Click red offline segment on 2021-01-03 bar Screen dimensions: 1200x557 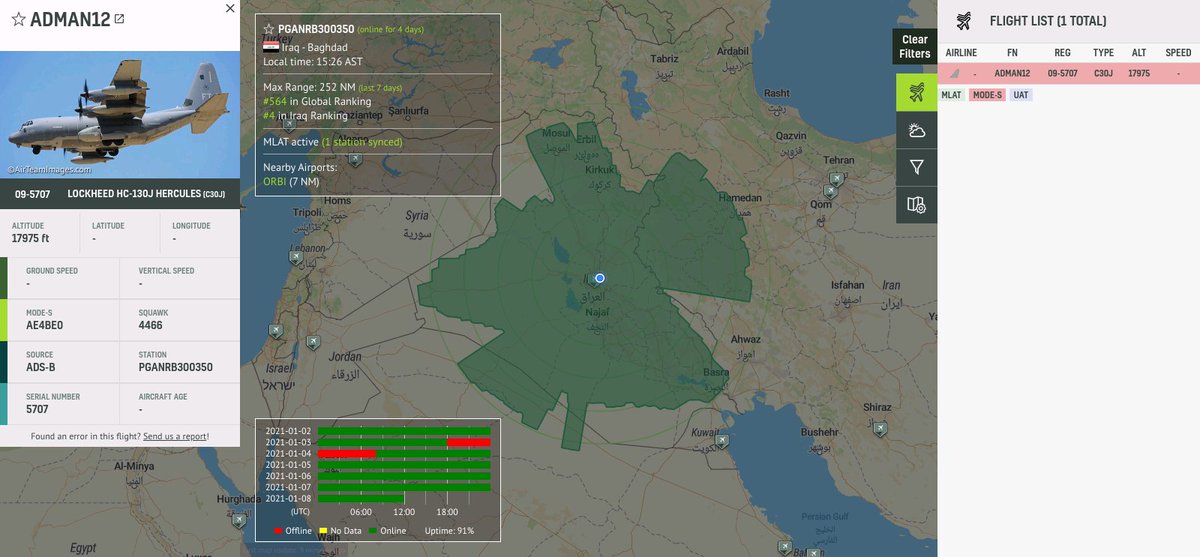tap(468, 442)
